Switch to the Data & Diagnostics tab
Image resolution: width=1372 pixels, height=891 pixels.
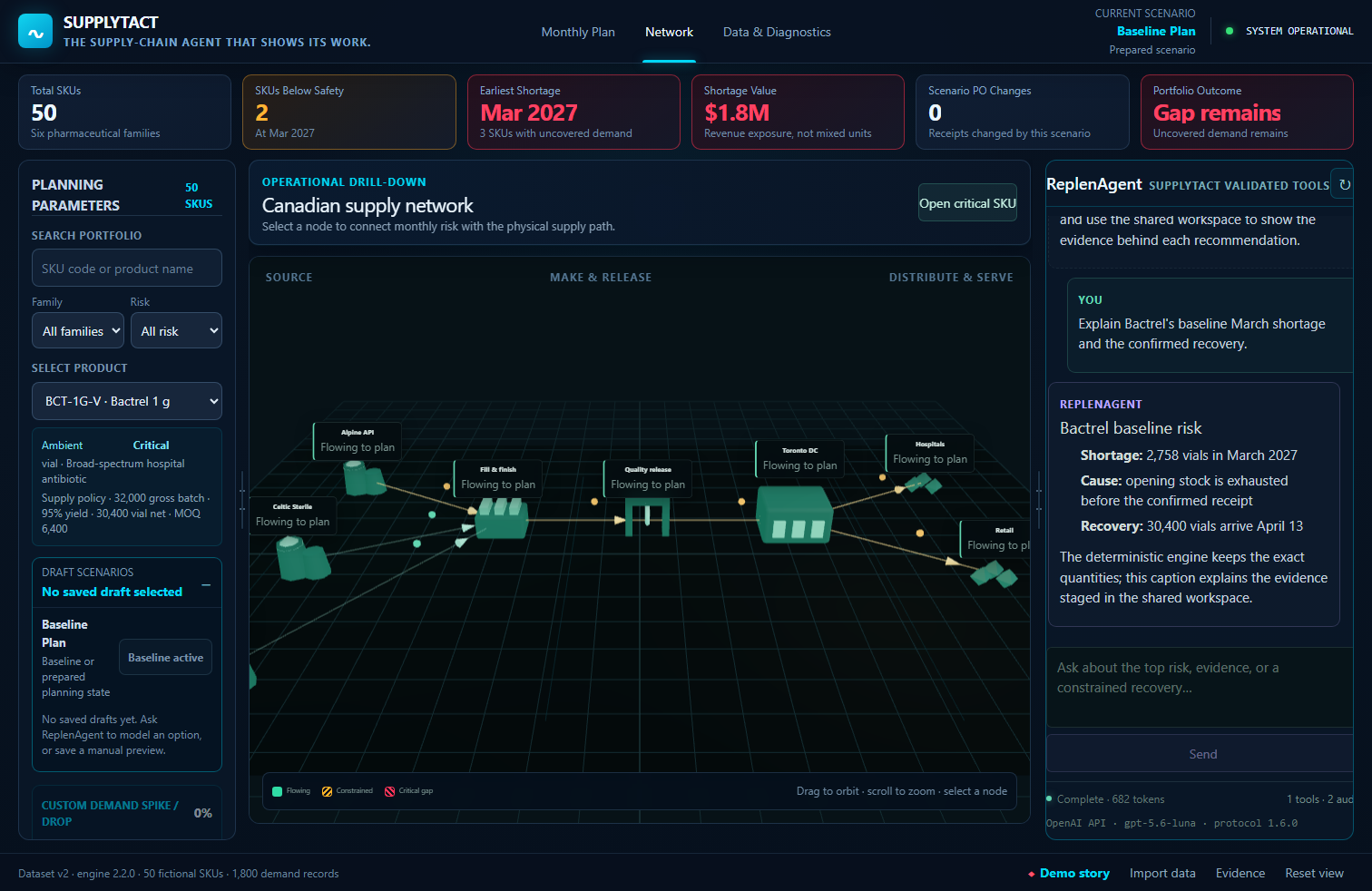(777, 32)
